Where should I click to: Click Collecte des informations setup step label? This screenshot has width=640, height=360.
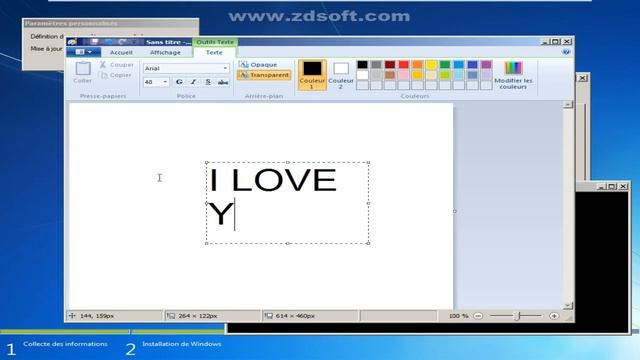click(x=65, y=344)
